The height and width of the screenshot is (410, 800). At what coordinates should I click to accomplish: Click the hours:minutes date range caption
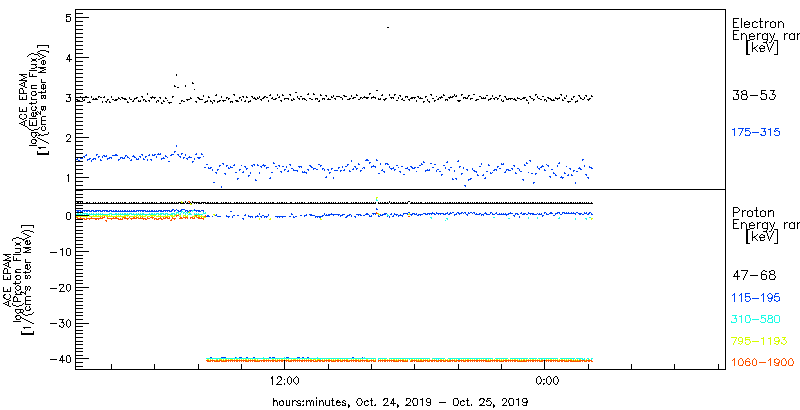[x=400, y=401]
